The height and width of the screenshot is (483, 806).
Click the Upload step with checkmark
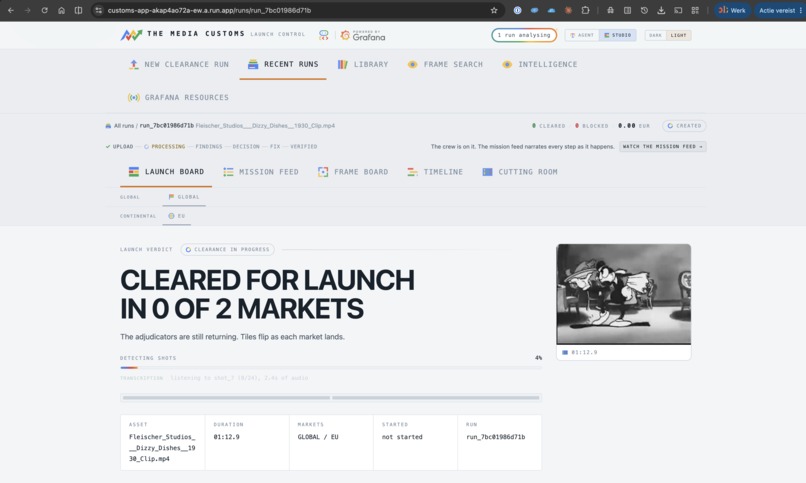tap(119, 146)
